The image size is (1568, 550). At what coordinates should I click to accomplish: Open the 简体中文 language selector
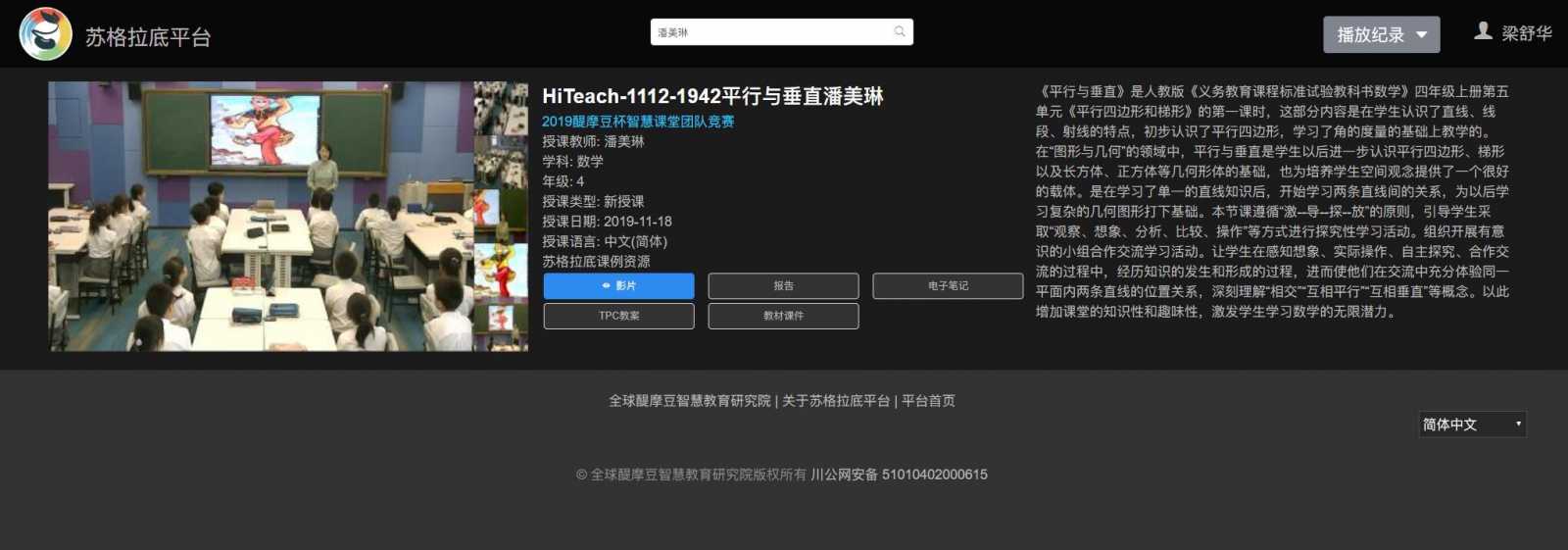1472,425
